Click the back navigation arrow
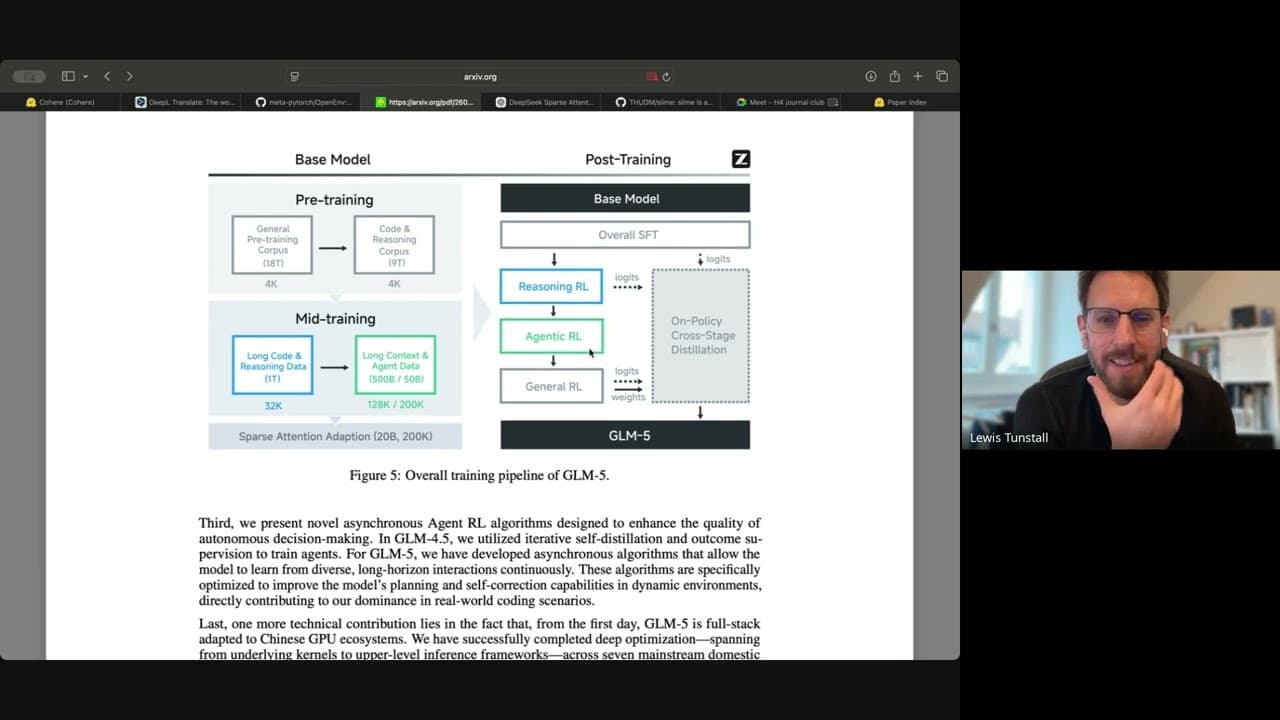The image size is (1280, 720). pyautogui.click(x=107, y=75)
